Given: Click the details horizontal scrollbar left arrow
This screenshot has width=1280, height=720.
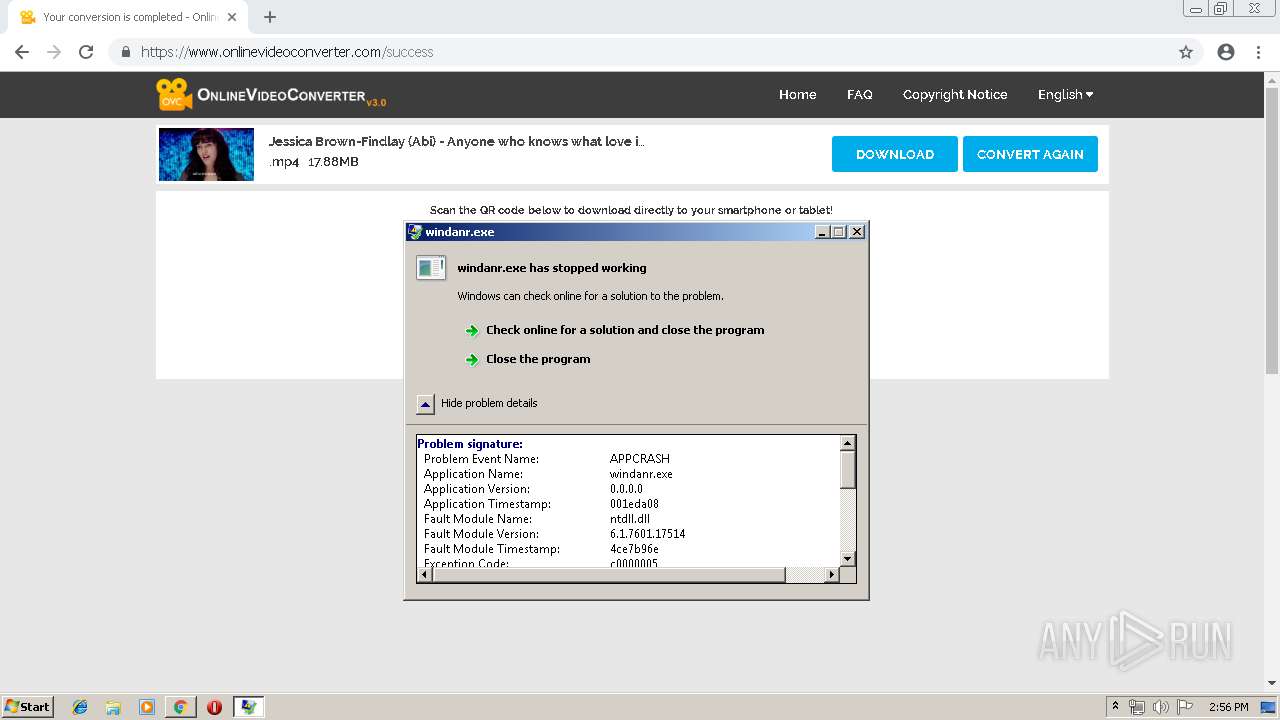Looking at the screenshot, I should click(424, 575).
